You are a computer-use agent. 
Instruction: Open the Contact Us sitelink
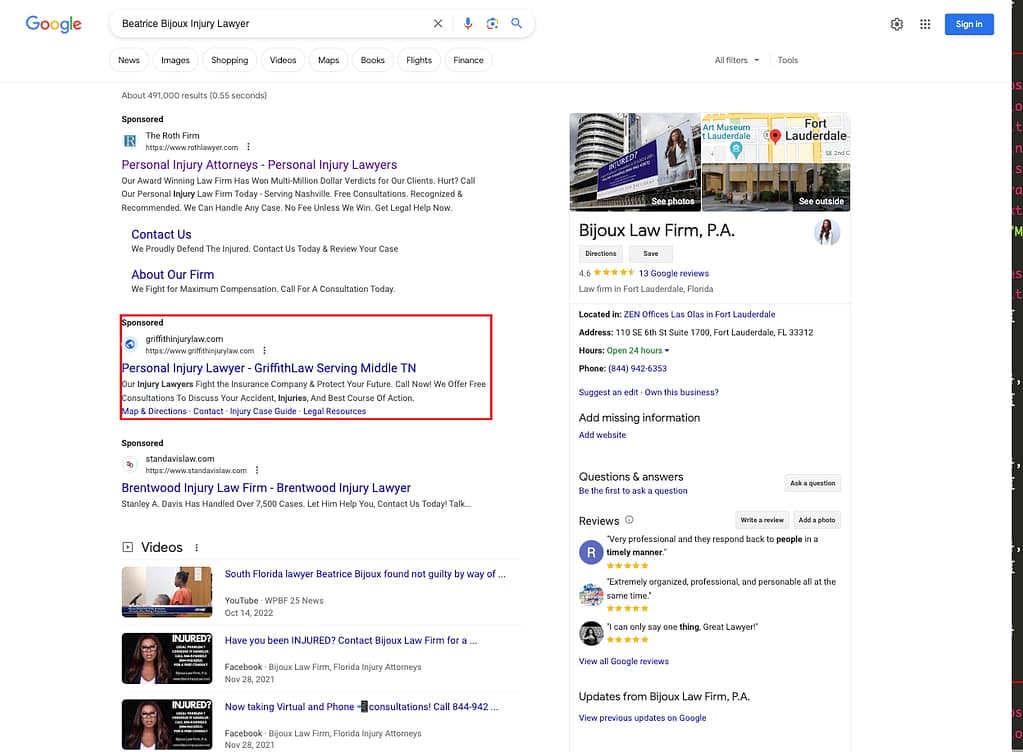point(161,235)
